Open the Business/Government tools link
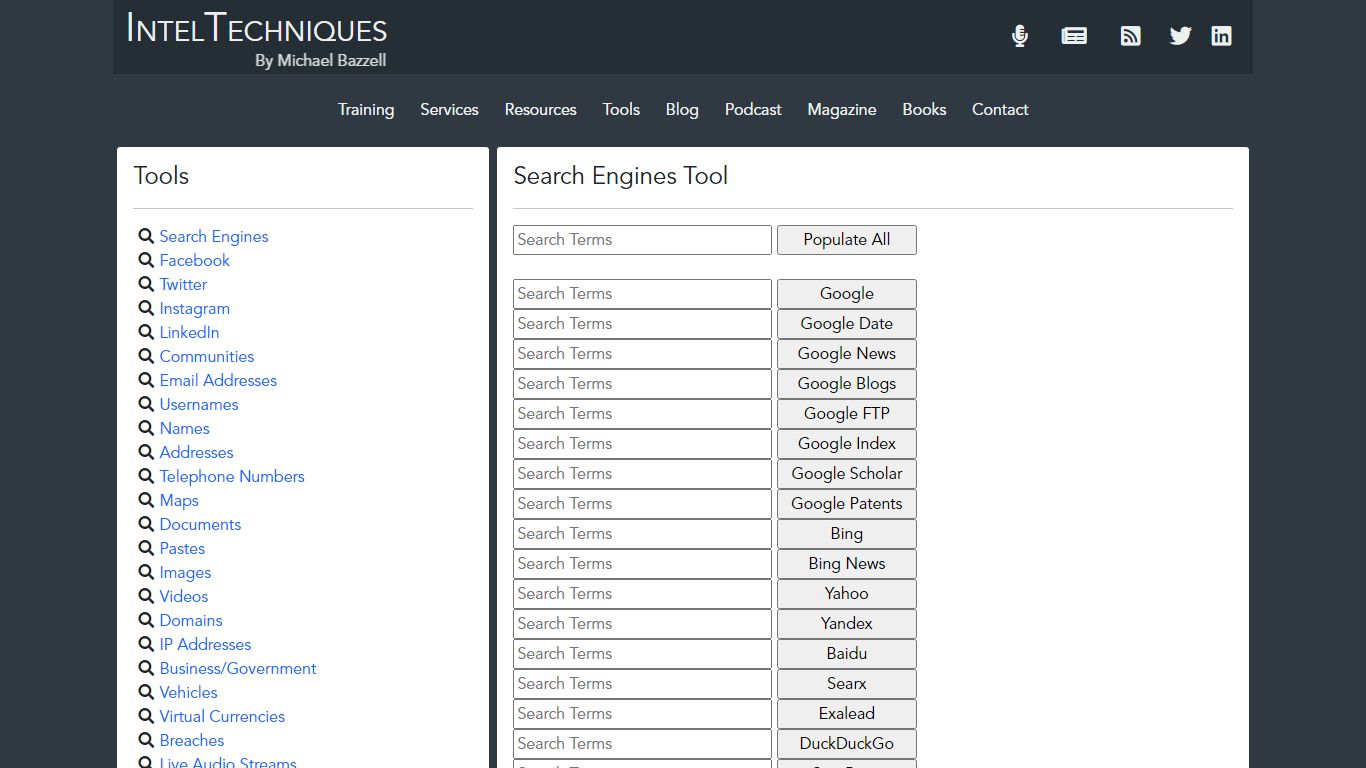This screenshot has width=1366, height=768. pyautogui.click(x=238, y=669)
